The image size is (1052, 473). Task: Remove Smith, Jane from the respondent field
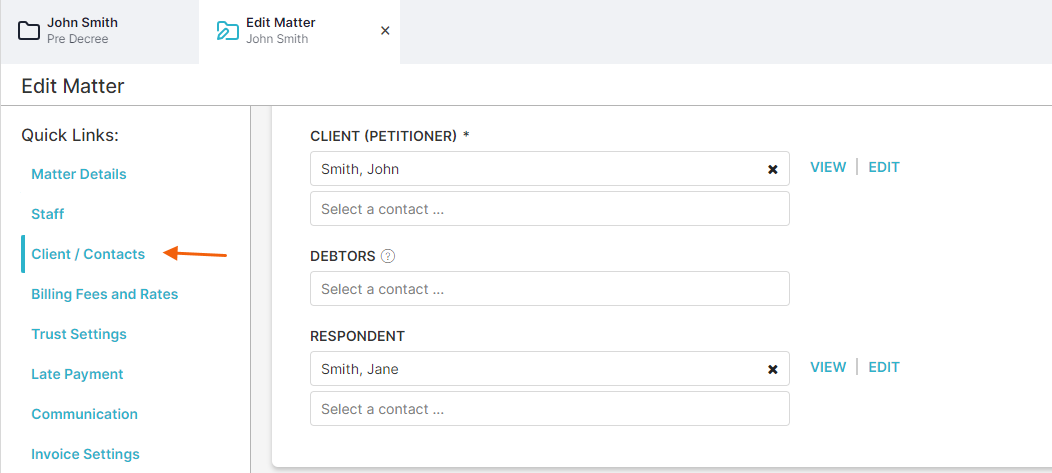(x=772, y=369)
